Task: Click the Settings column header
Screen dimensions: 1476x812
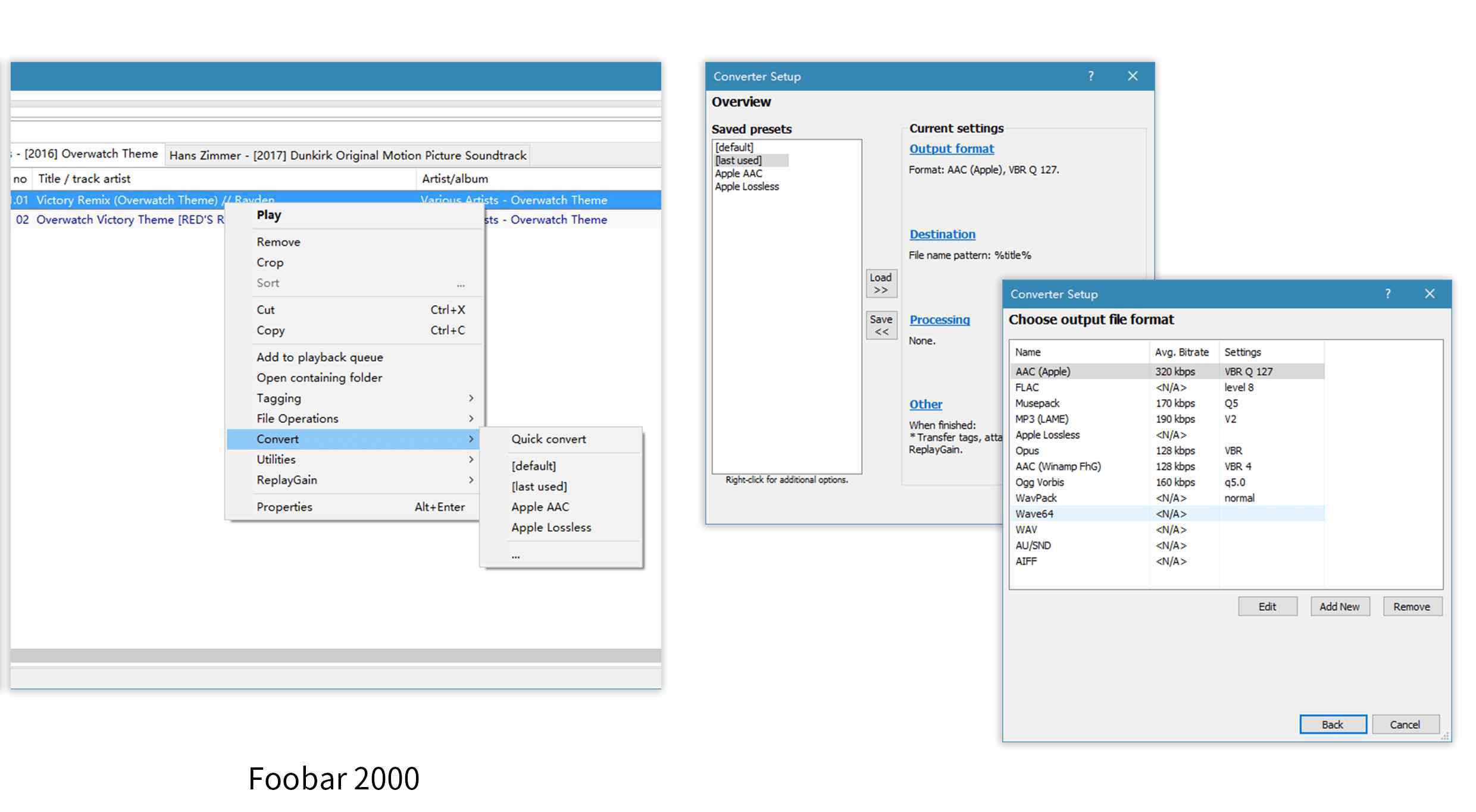Action: click(1271, 352)
